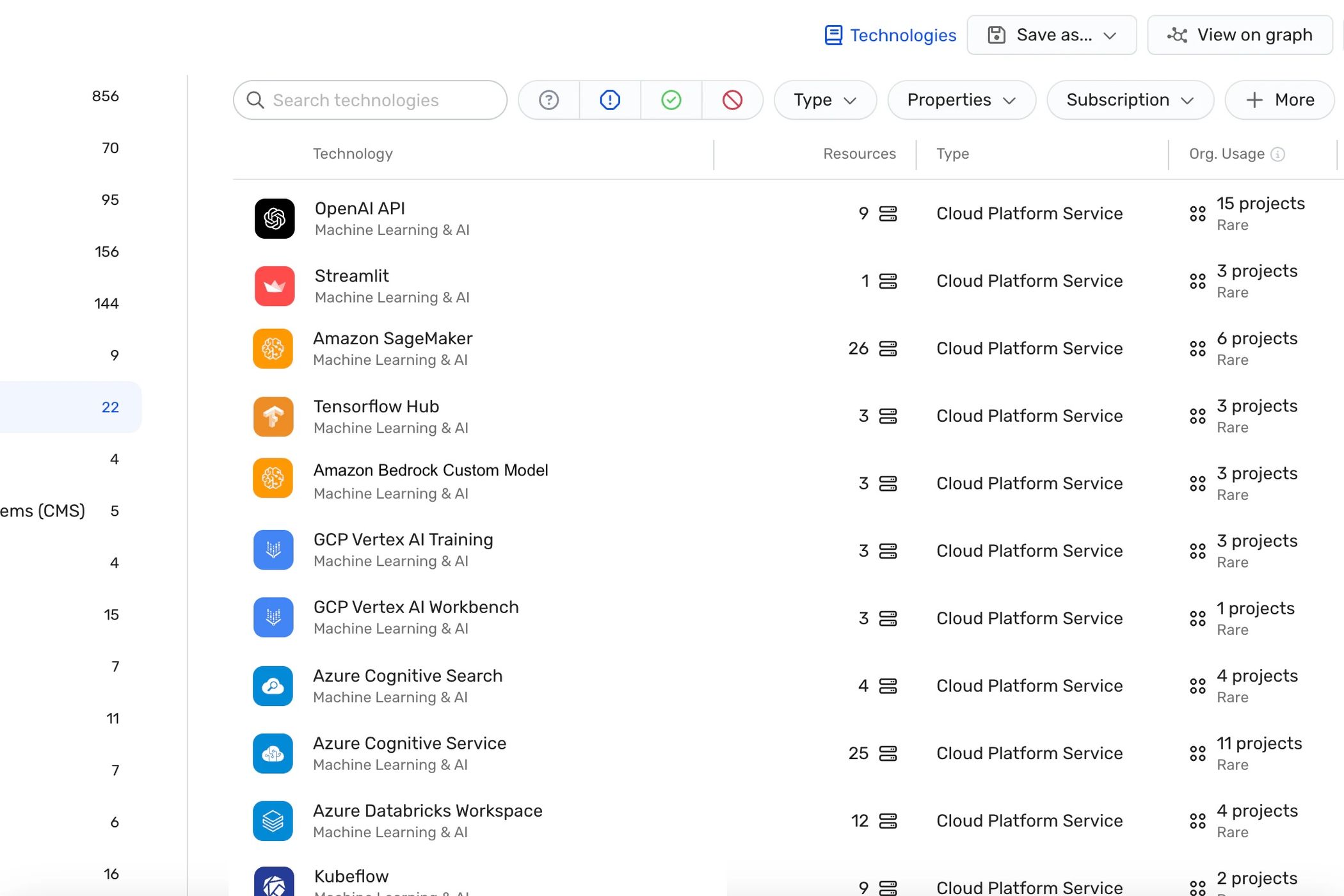
Task: Open the Type filter dropdown
Action: 825,100
